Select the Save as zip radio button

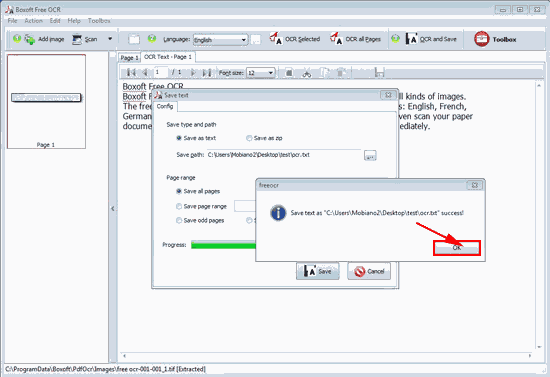pyautogui.click(x=249, y=138)
